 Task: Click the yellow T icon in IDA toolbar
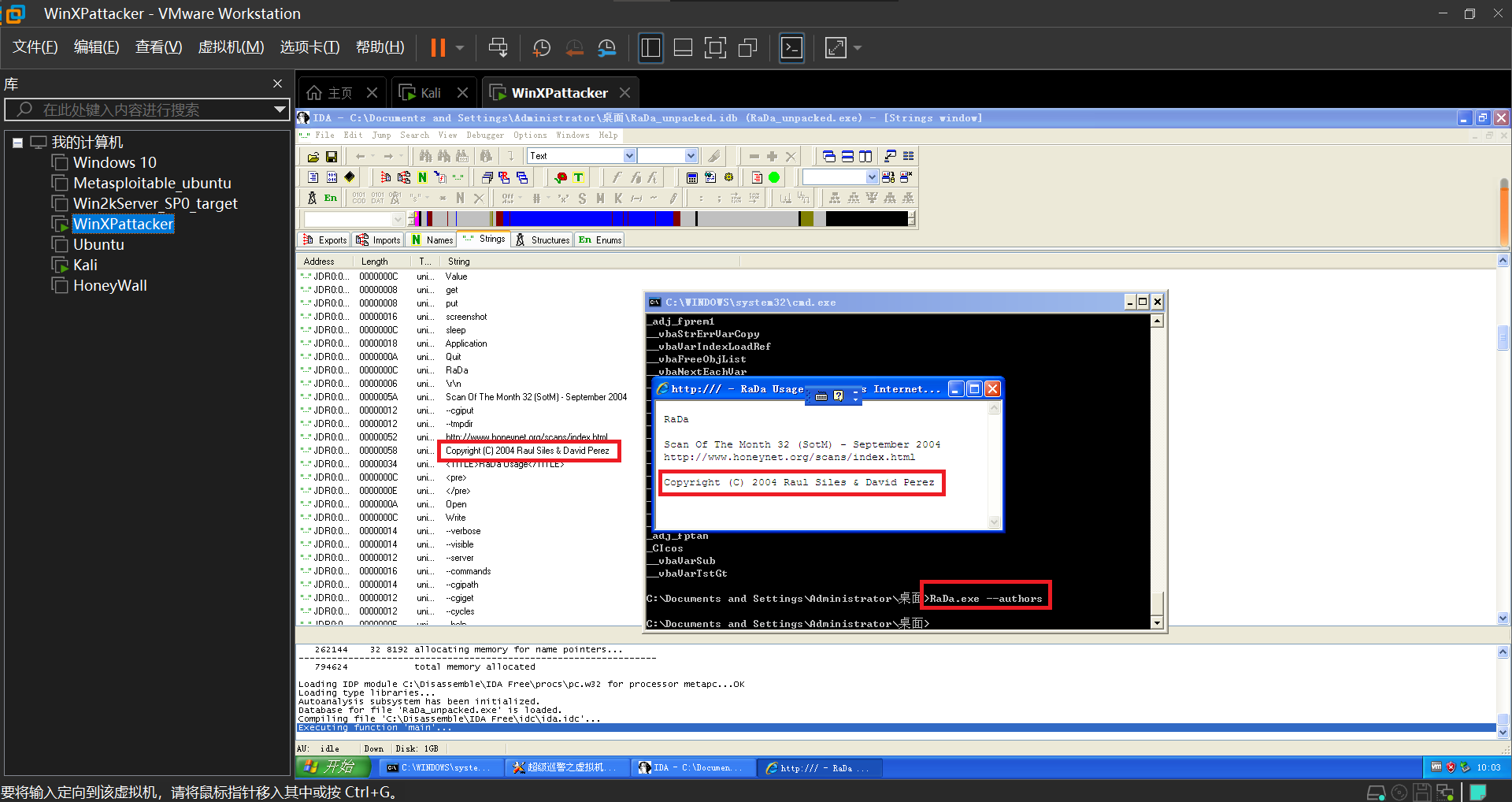click(x=578, y=177)
